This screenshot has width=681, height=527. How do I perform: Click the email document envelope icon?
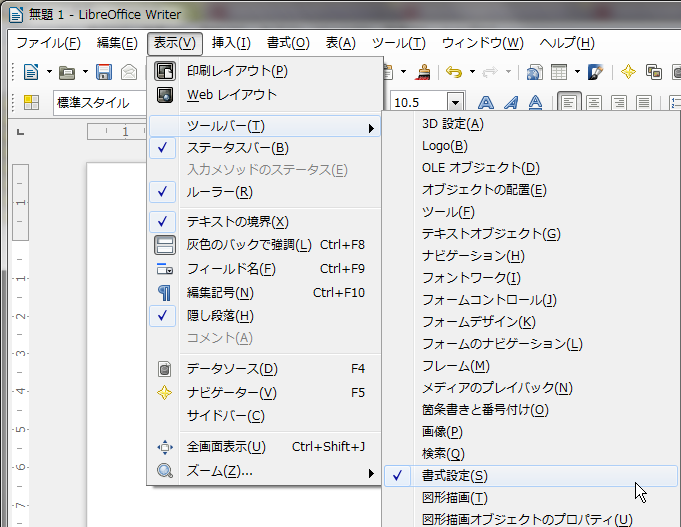point(129,72)
